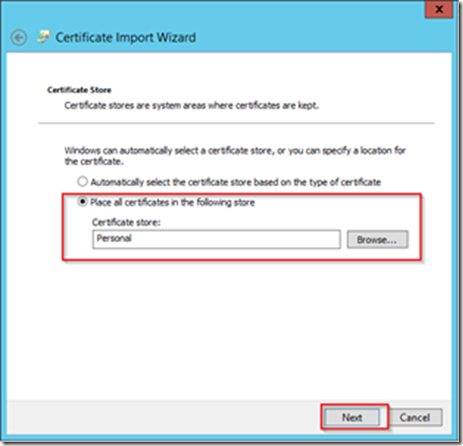
Task: Click the 'Certificate store:' field label
Action: coord(126,222)
